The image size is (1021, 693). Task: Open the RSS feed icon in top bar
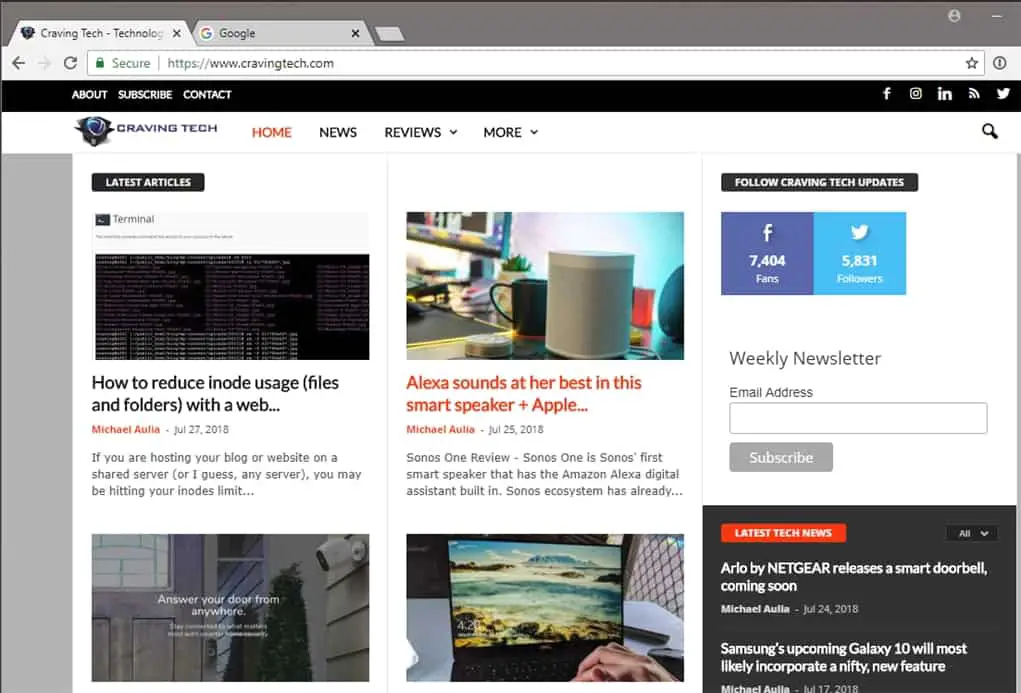pyautogui.click(x=973, y=94)
